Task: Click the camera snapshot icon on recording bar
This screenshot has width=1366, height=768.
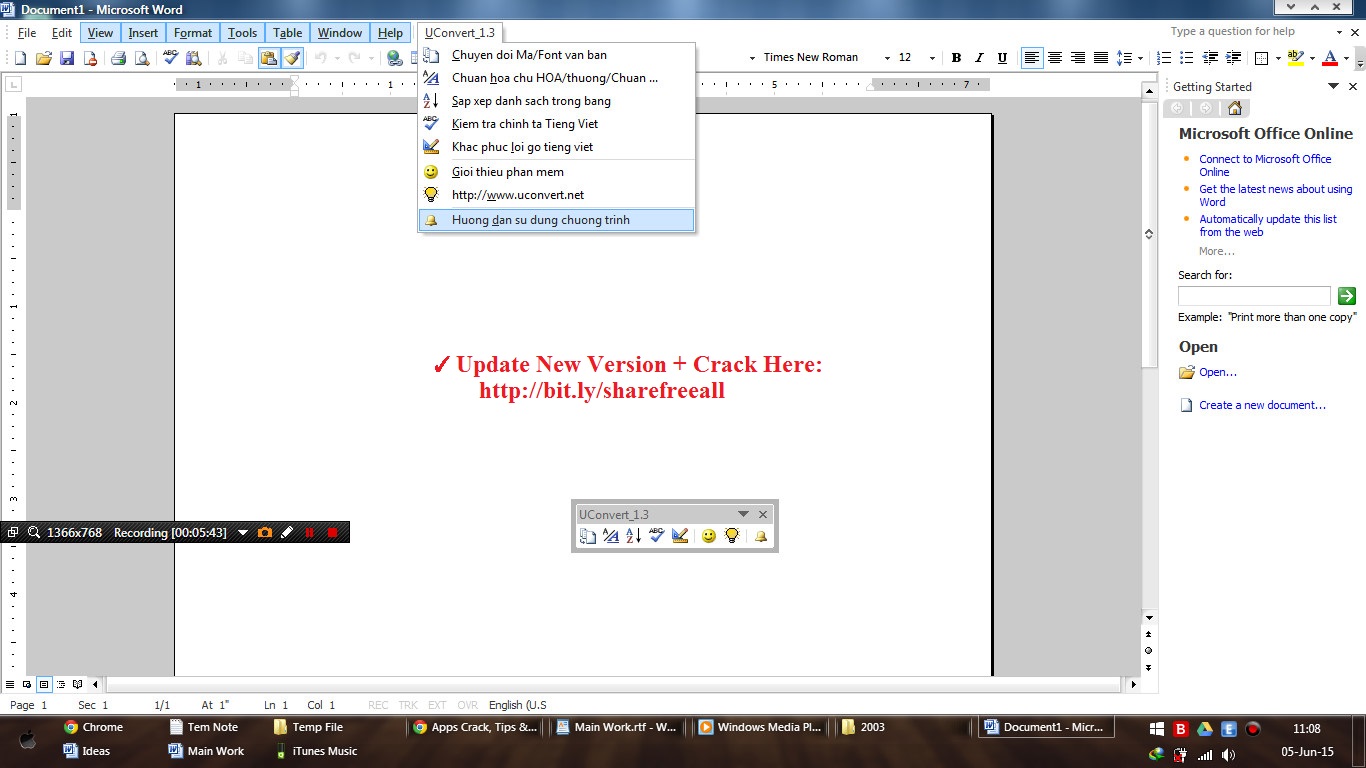Action: (x=265, y=533)
